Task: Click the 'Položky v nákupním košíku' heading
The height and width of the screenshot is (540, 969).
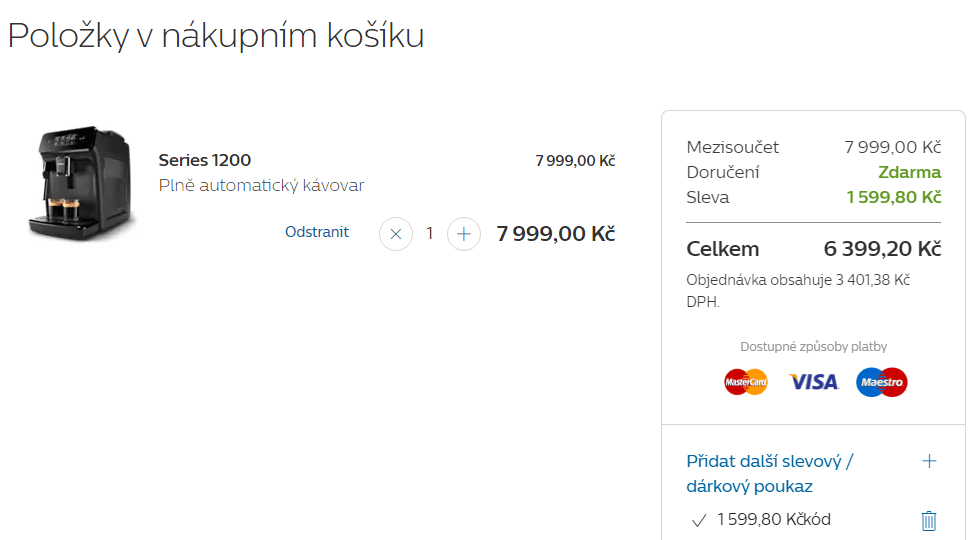Action: pyautogui.click(x=216, y=36)
